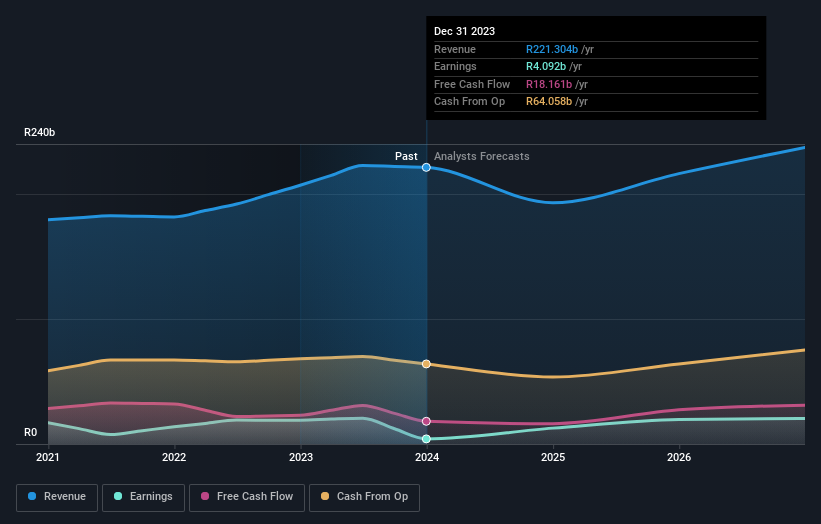Toggle the Revenue legend button

(x=57, y=497)
